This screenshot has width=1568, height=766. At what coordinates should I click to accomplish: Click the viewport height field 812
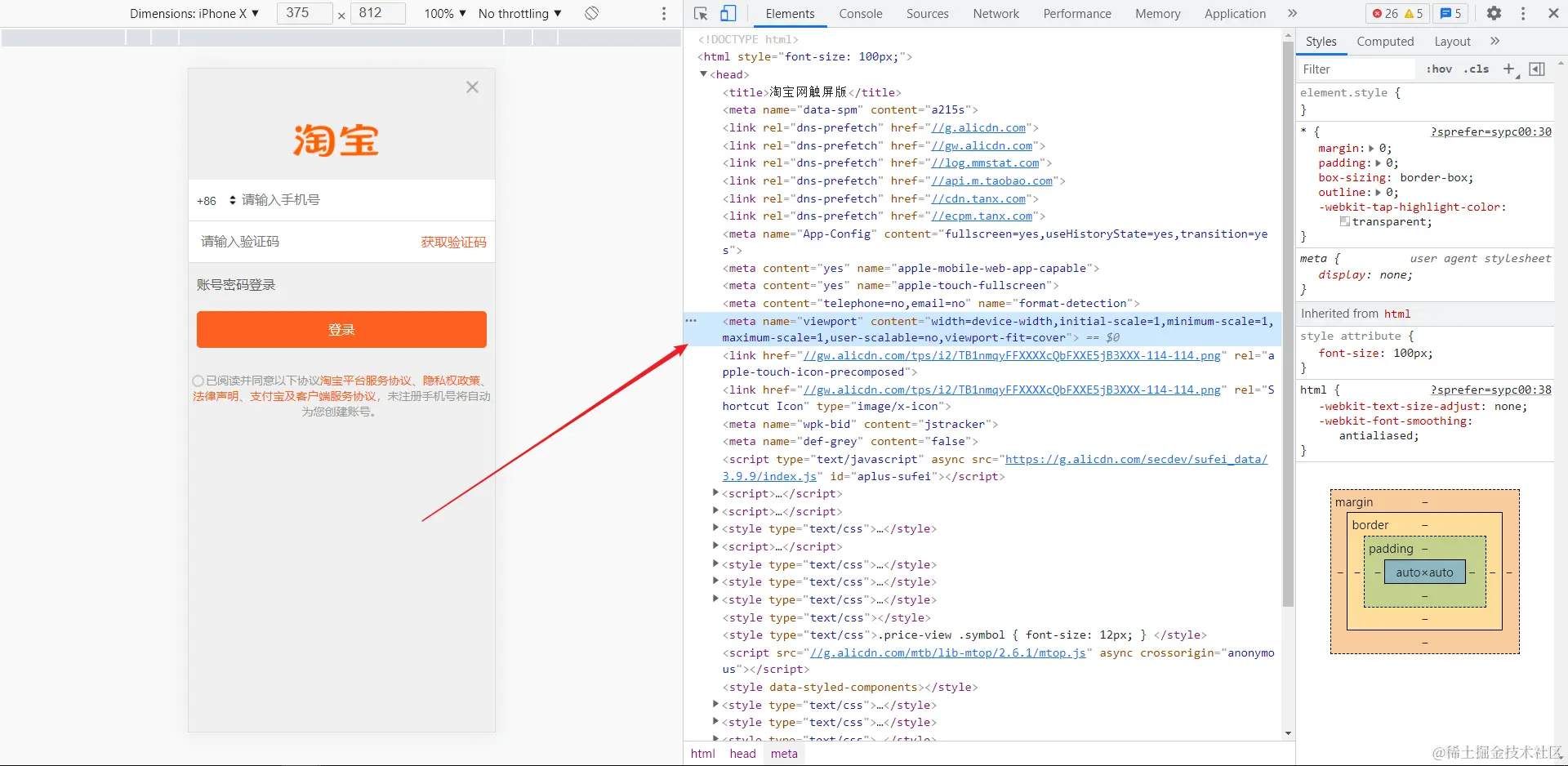click(377, 13)
